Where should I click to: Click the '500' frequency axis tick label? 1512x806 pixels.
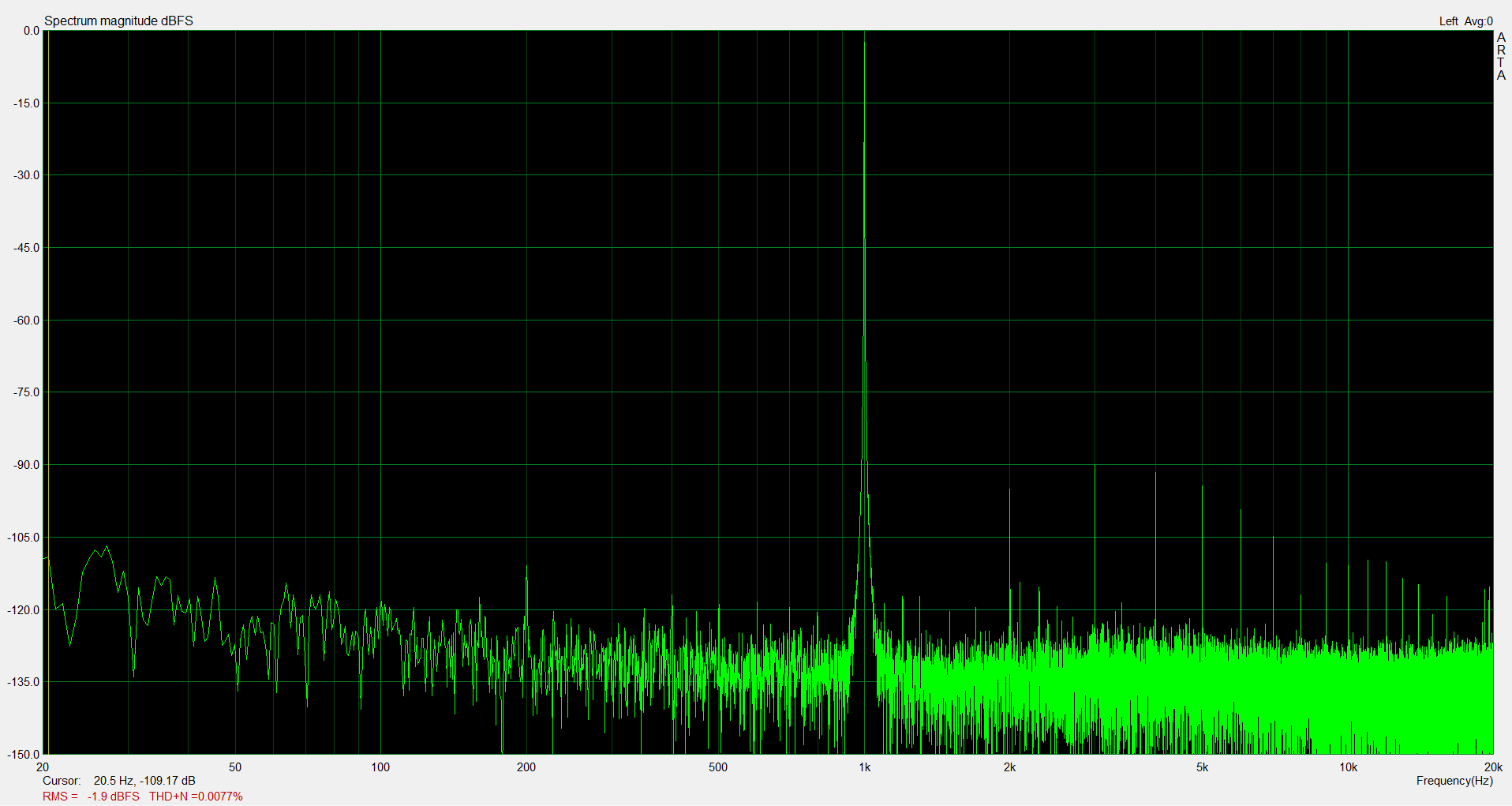pos(718,767)
